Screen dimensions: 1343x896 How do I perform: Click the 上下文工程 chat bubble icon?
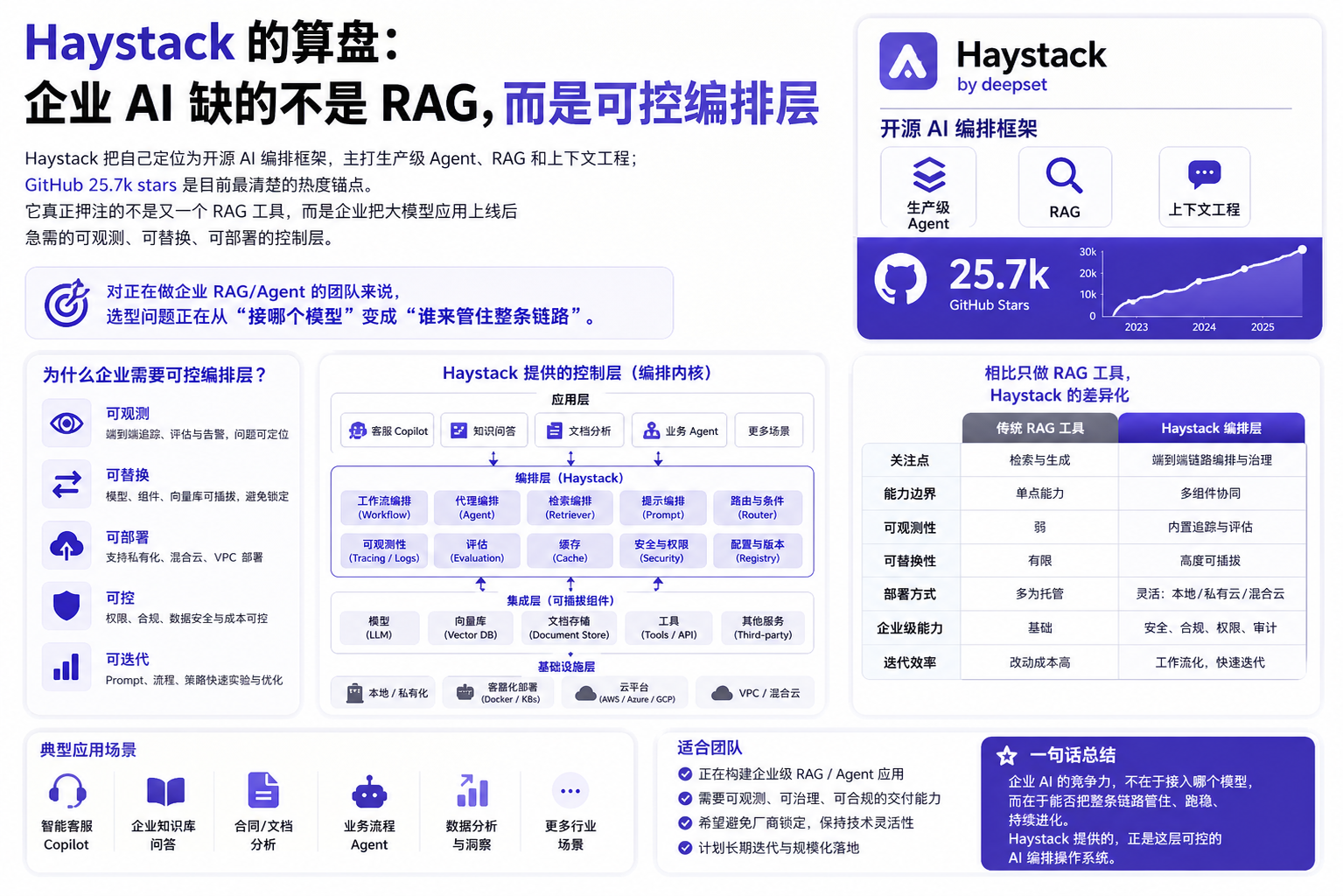(x=1204, y=175)
